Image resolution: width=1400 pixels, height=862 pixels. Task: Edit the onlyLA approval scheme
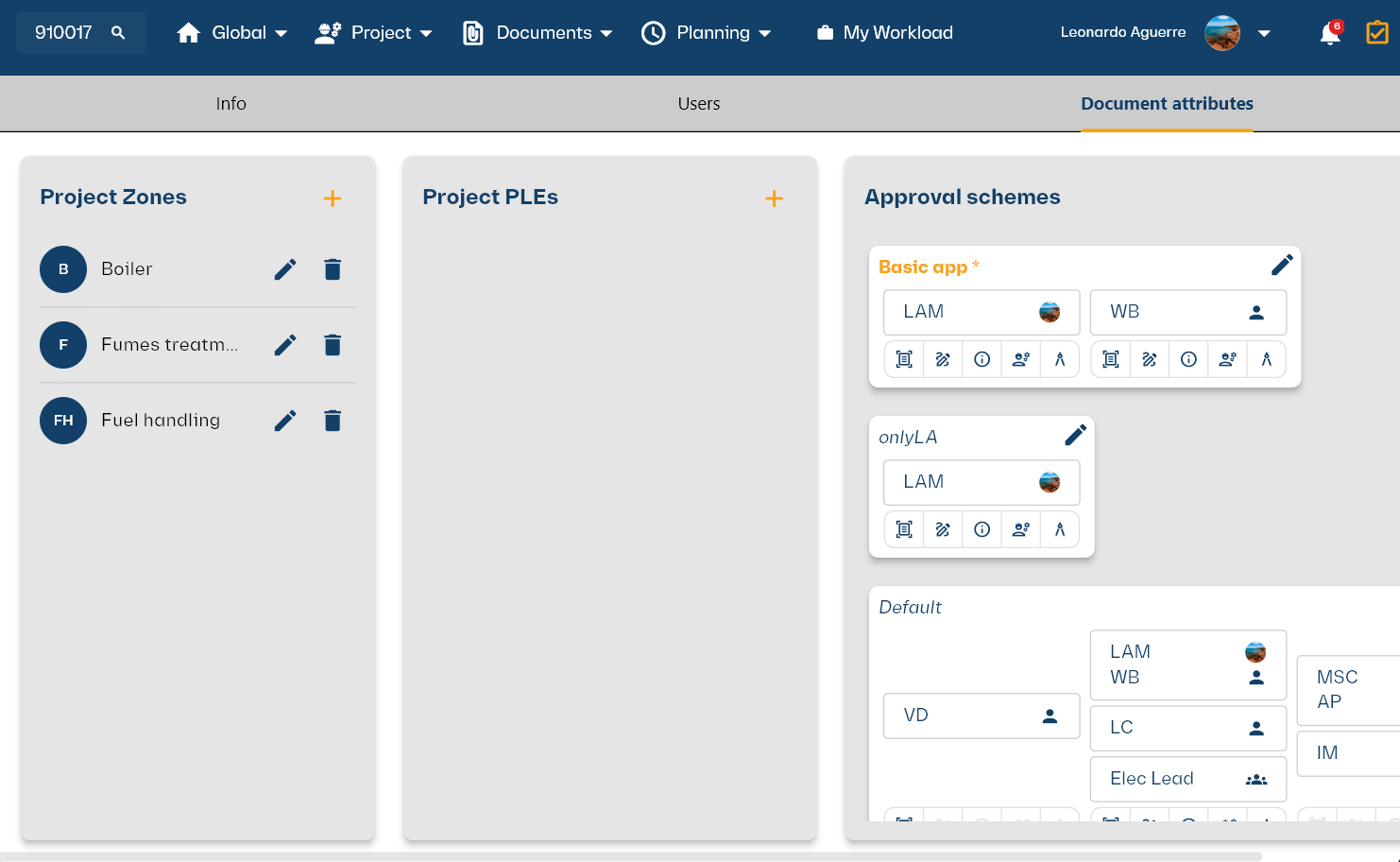coord(1075,435)
